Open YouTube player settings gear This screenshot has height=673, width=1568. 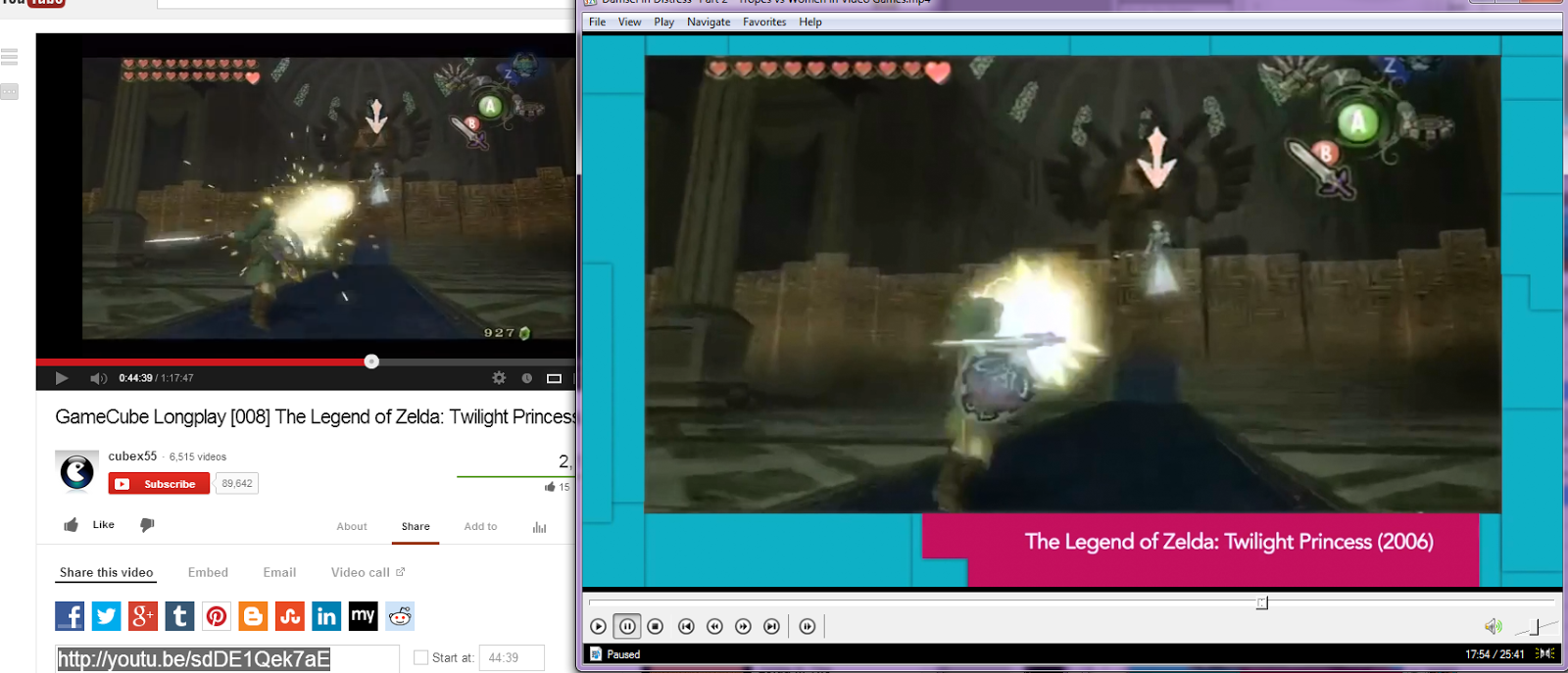(499, 378)
